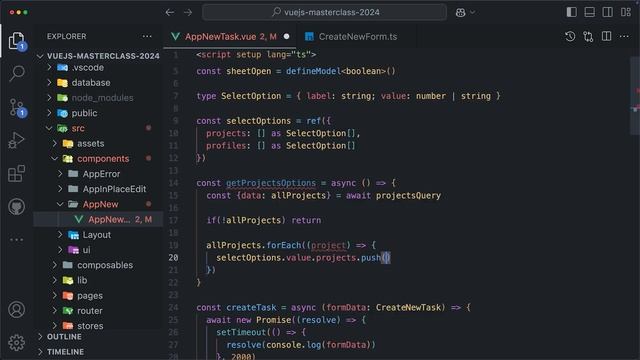Toggle the bottom panel layout icon
The image size is (640, 360).
click(x=589, y=12)
